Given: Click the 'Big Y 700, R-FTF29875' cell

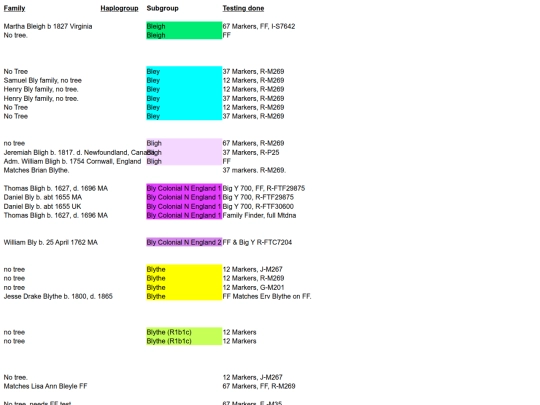Looking at the screenshot, I should [258, 197].
